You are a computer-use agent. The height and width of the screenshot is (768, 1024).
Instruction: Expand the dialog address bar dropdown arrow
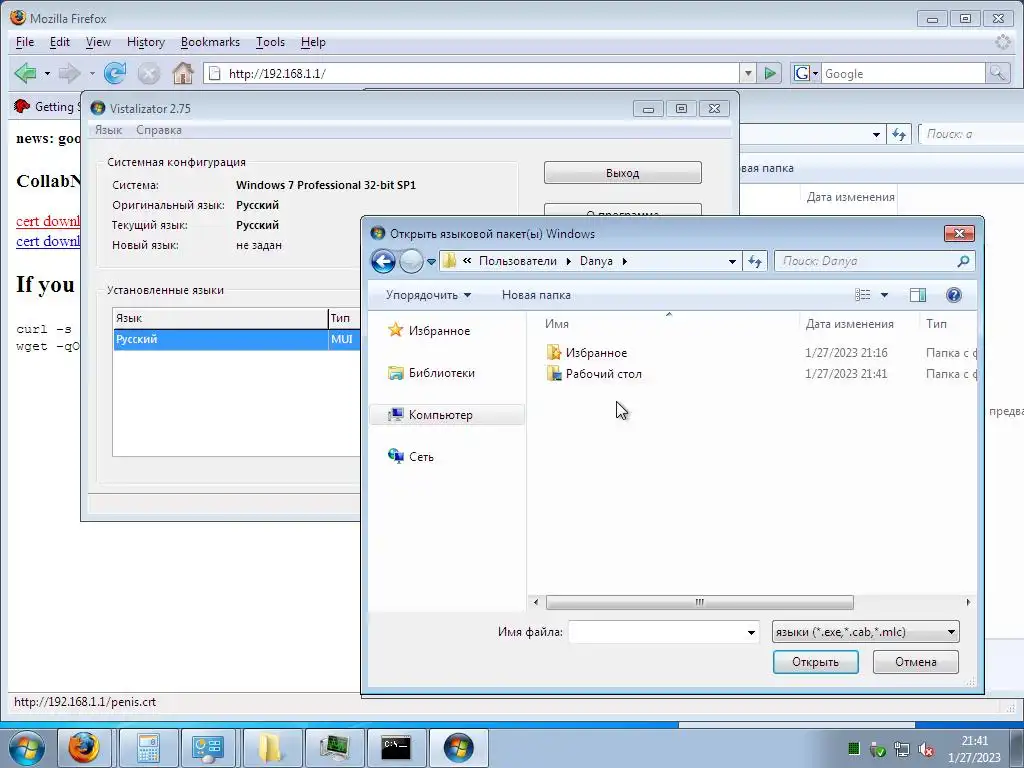[x=732, y=261]
